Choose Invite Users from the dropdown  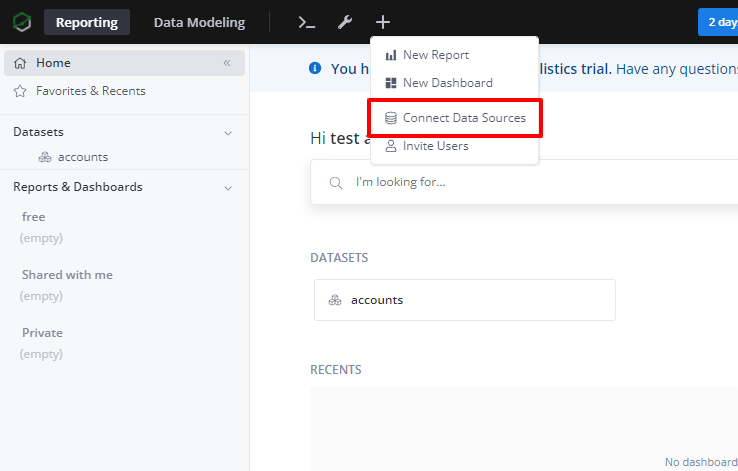click(x=435, y=146)
